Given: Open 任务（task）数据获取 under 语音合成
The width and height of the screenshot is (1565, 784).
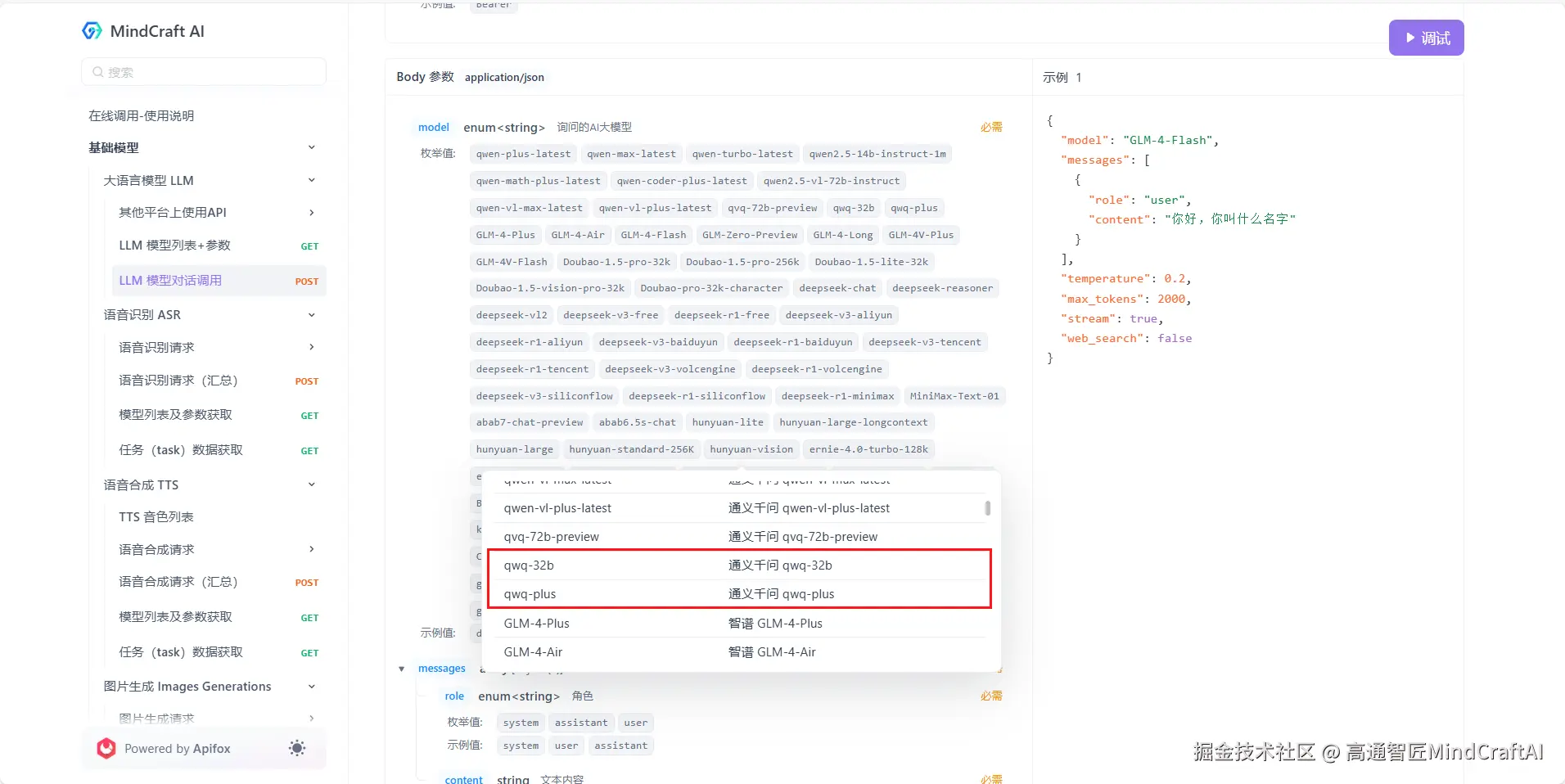Looking at the screenshot, I should (x=219, y=652).
